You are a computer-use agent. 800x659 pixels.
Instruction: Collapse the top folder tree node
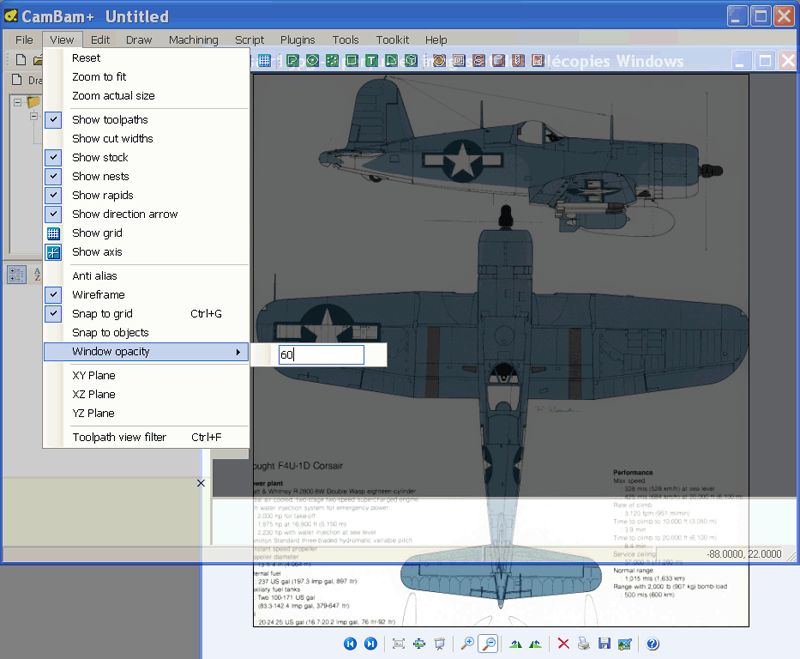pos(17,102)
